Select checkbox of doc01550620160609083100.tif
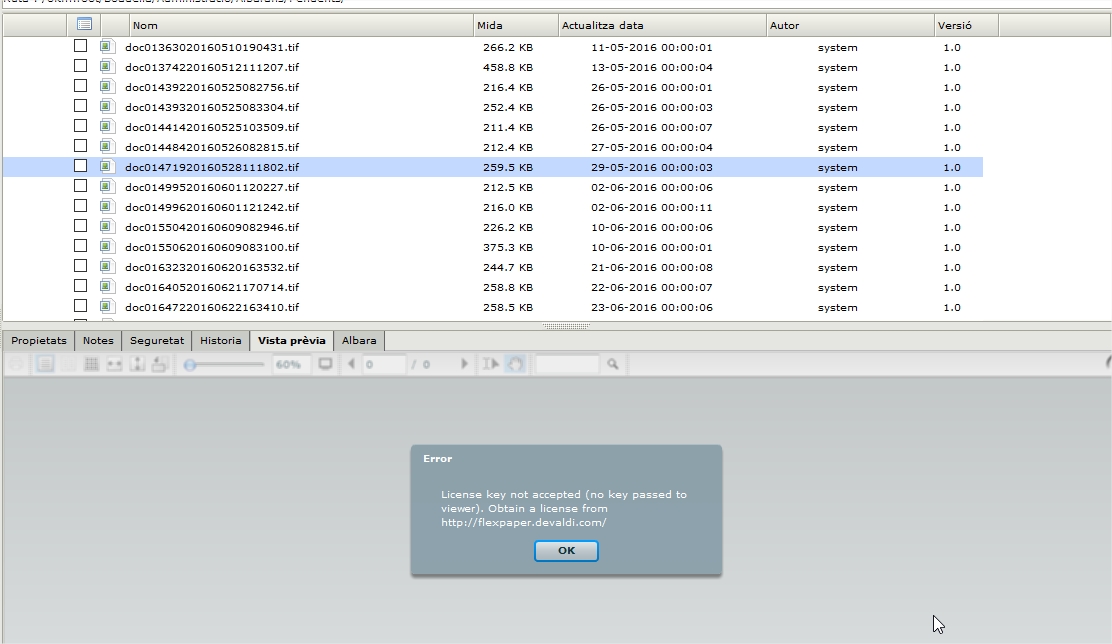This screenshot has width=1112, height=644. (x=81, y=246)
